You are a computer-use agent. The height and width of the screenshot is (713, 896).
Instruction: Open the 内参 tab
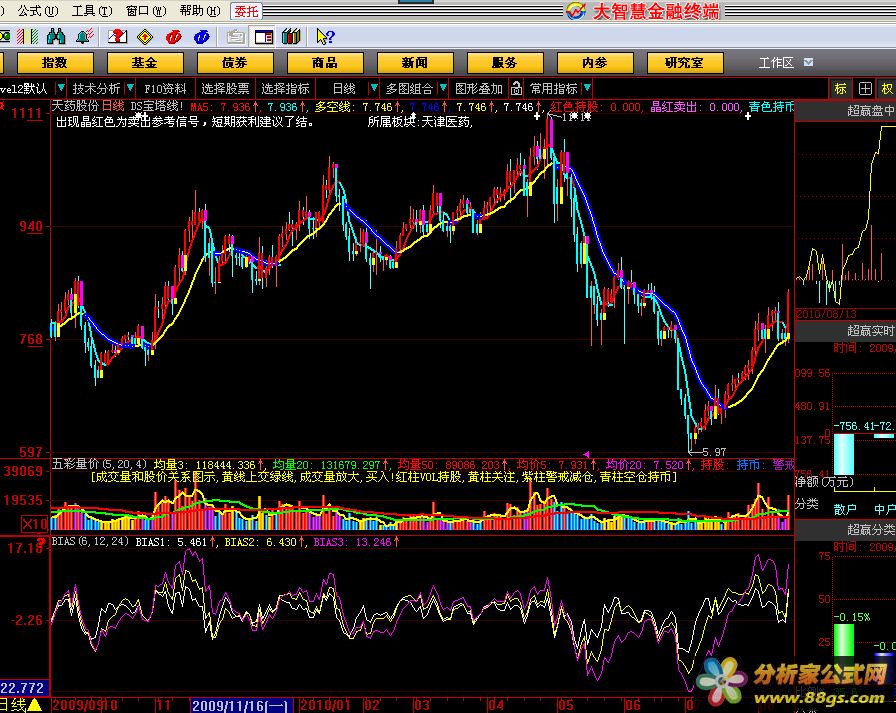[595, 63]
